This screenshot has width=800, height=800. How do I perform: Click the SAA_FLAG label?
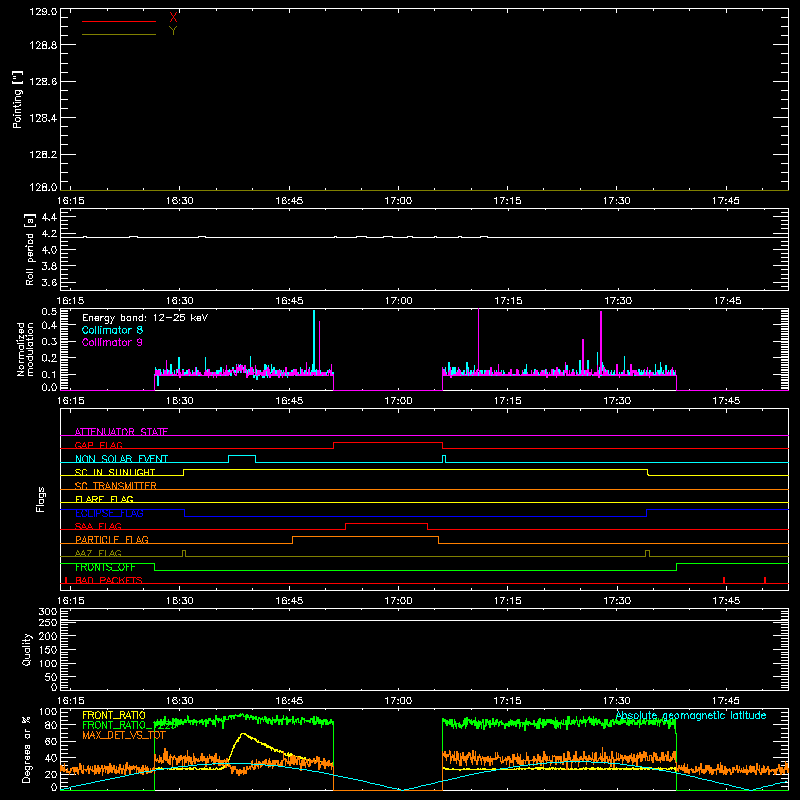(x=98, y=526)
